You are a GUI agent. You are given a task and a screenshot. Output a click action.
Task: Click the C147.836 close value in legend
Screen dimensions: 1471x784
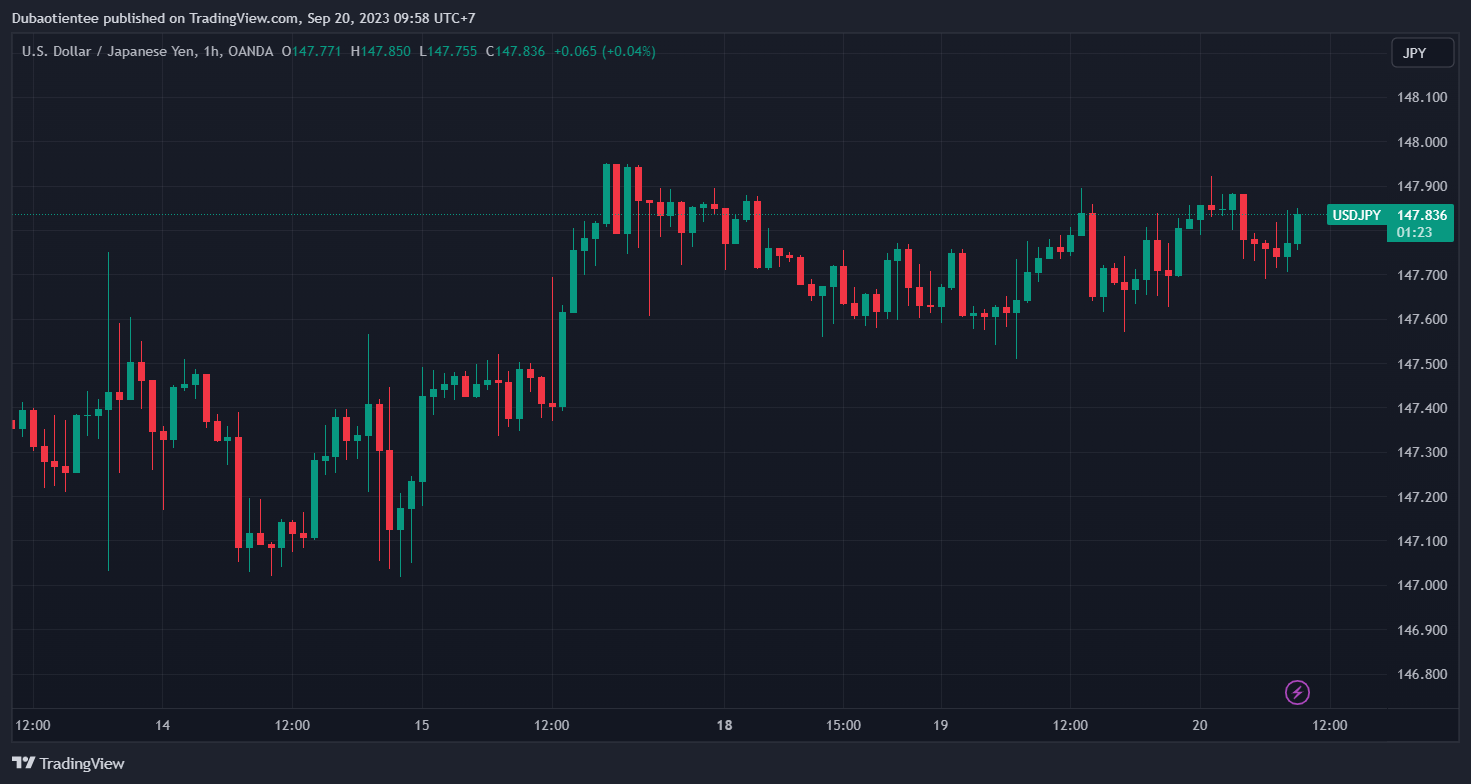click(515, 51)
